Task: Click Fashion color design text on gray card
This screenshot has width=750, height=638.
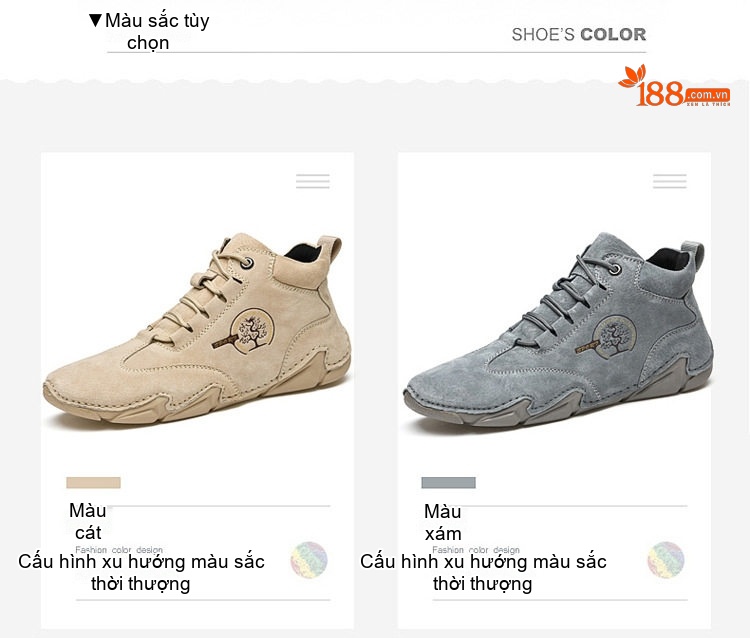Action: [476, 550]
